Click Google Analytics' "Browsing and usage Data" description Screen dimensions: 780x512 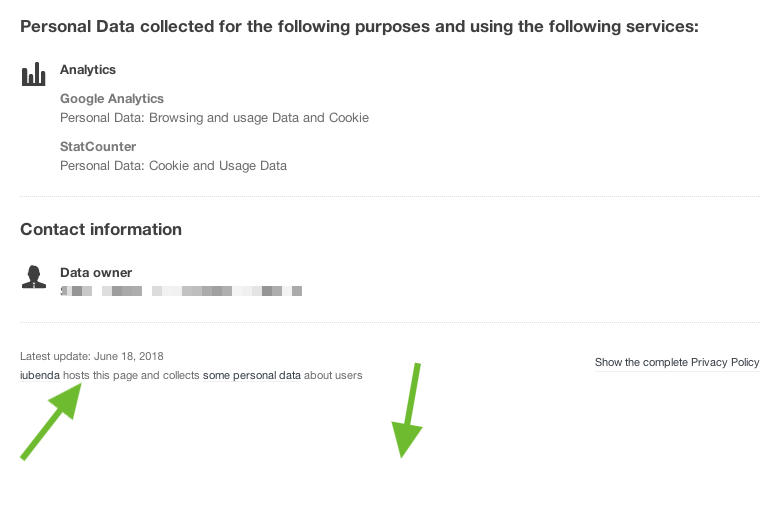[214, 118]
